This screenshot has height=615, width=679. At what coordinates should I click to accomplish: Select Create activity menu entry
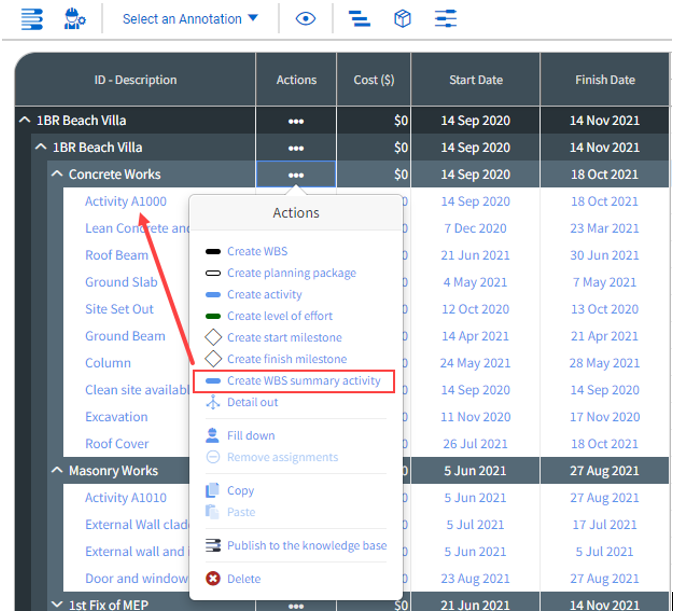coord(265,295)
